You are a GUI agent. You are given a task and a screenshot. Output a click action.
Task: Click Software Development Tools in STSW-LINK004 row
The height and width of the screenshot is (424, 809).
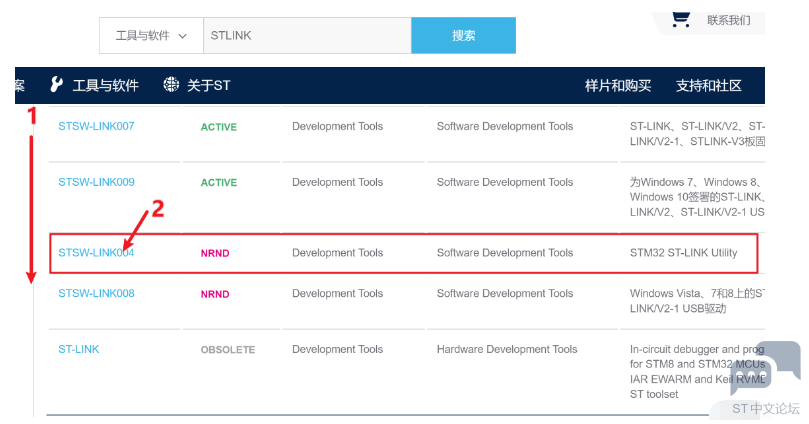(x=505, y=253)
